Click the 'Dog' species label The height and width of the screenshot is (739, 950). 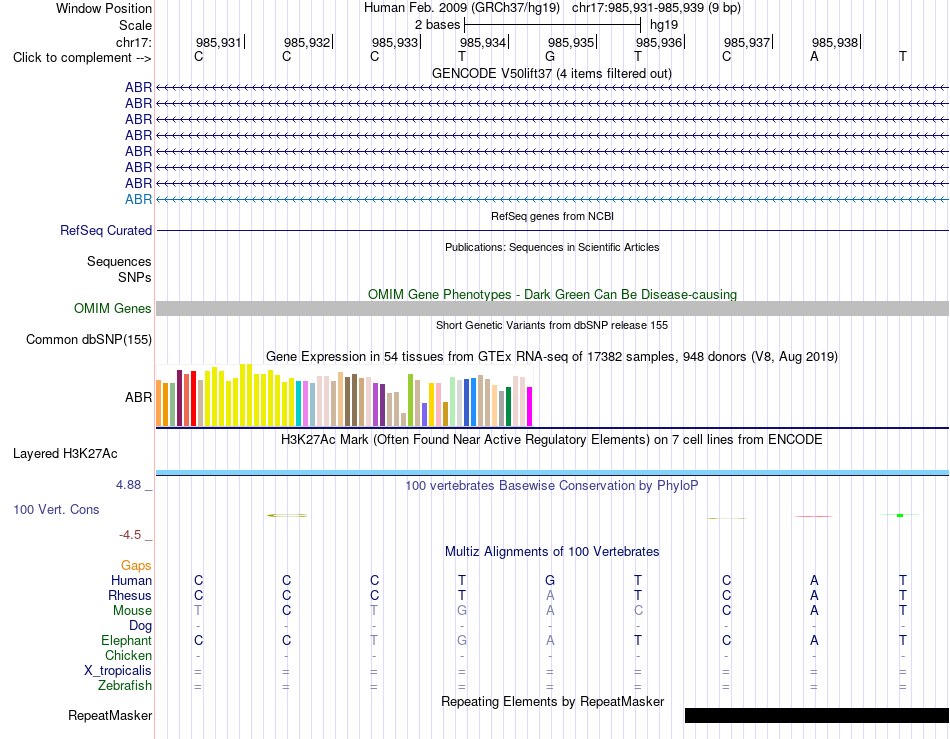[x=141, y=626]
